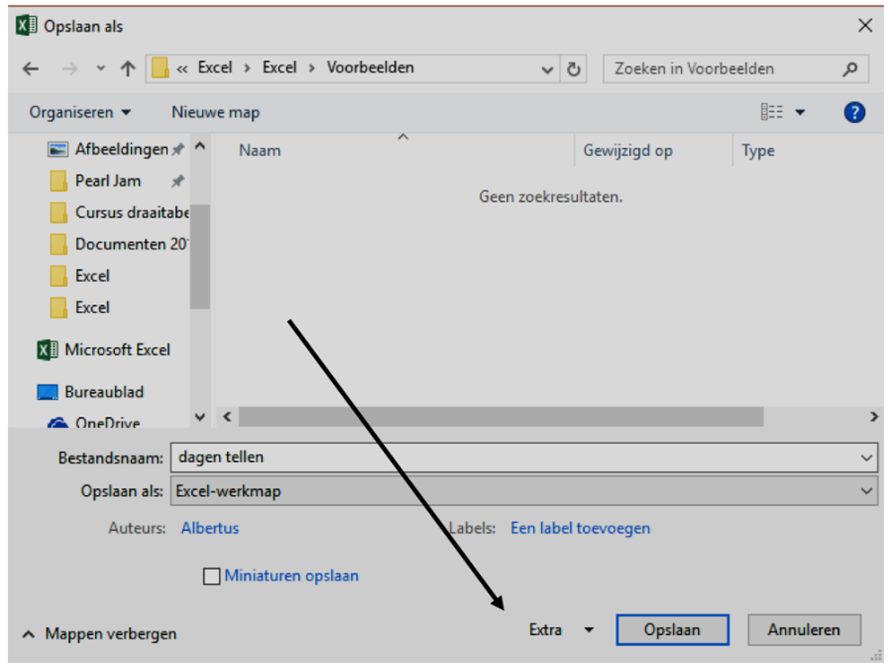This screenshot has width=891, height=670.
Task: Click the up one level arrow
Action: [x=127, y=69]
